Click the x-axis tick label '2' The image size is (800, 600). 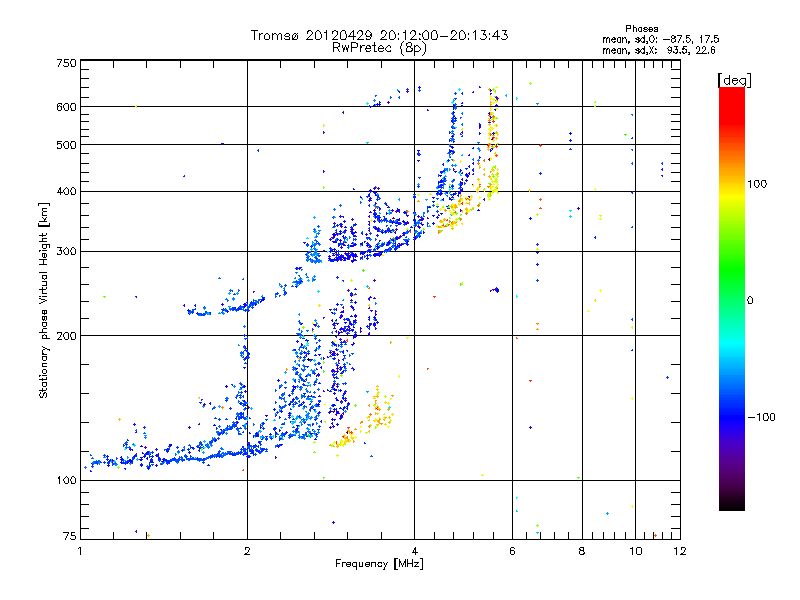point(247,551)
